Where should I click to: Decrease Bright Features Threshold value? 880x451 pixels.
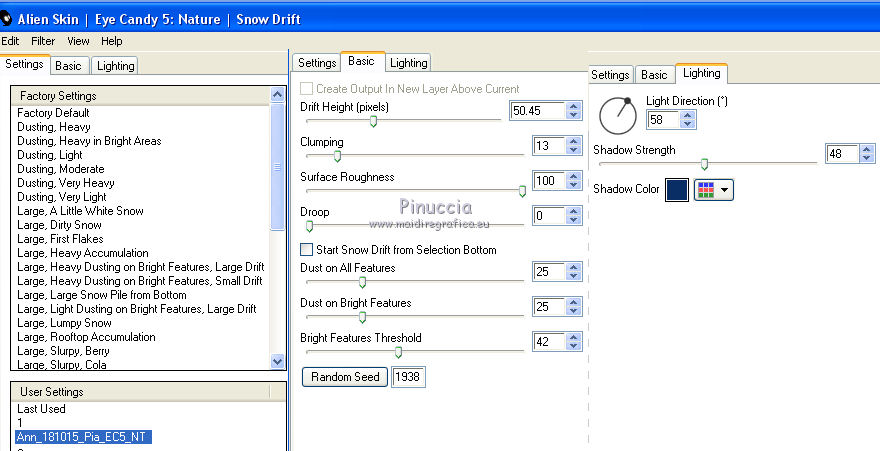573,346
